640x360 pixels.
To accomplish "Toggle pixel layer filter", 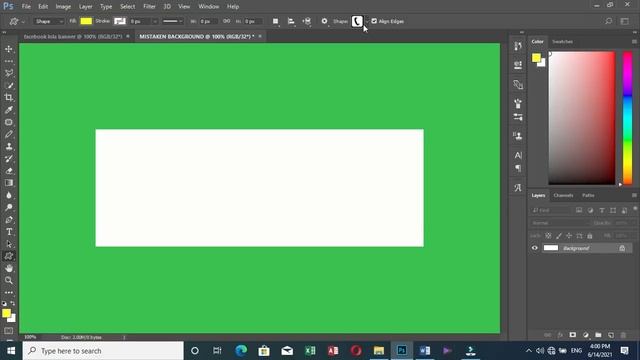I will 579,210.
